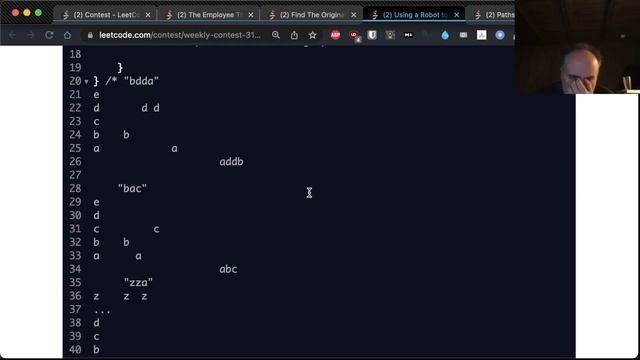Viewport: 640px width, 360px height.
Task: Reload the page with the refresh icon
Action: (x=49, y=35)
